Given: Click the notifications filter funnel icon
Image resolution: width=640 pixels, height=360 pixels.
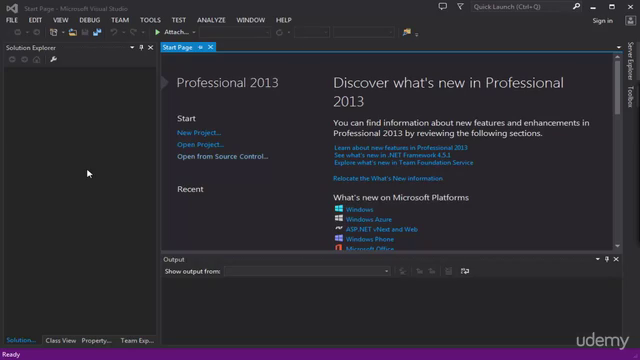Looking at the screenshot, I should pos(460,7).
